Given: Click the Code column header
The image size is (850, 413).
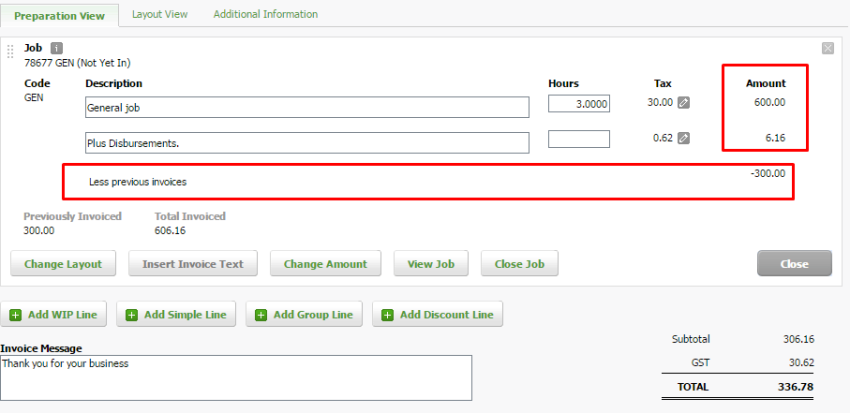Looking at the screenshot, I should [x=37, y=83].
